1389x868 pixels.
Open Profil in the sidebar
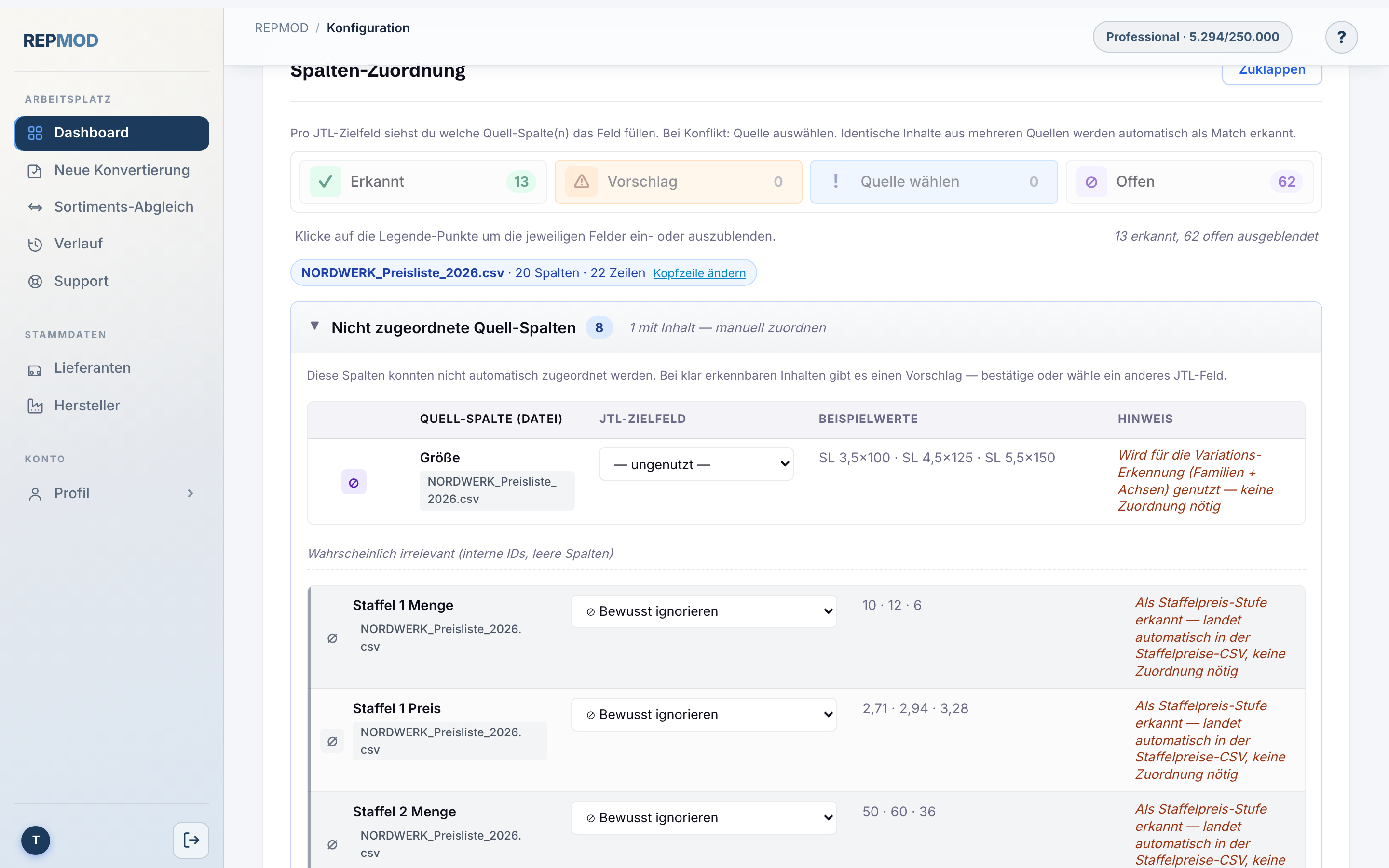[x=111, y=494]
